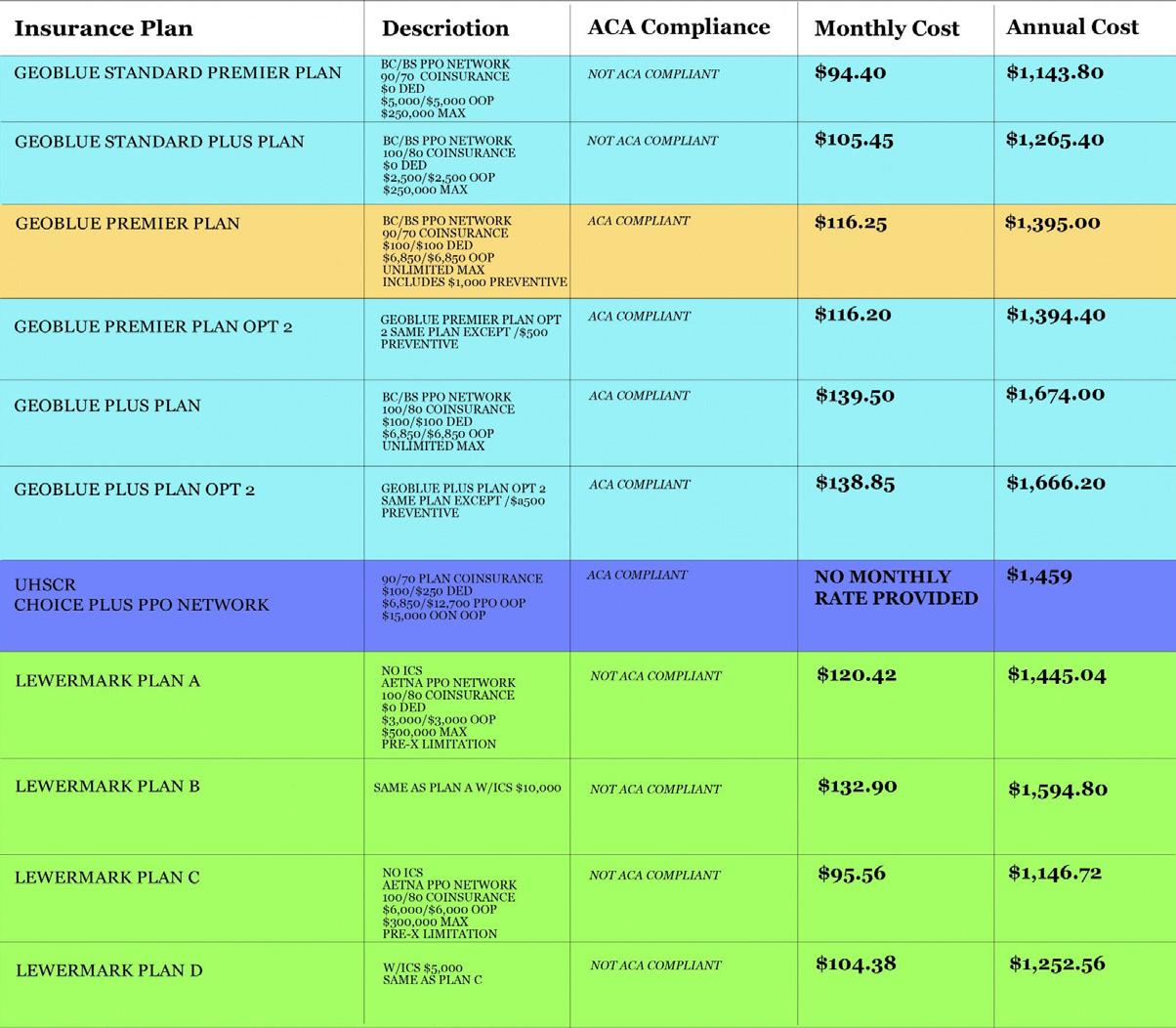Click the $1,445.04 annual cost
This screenshot has height=1028, width=1176.
1057,675
